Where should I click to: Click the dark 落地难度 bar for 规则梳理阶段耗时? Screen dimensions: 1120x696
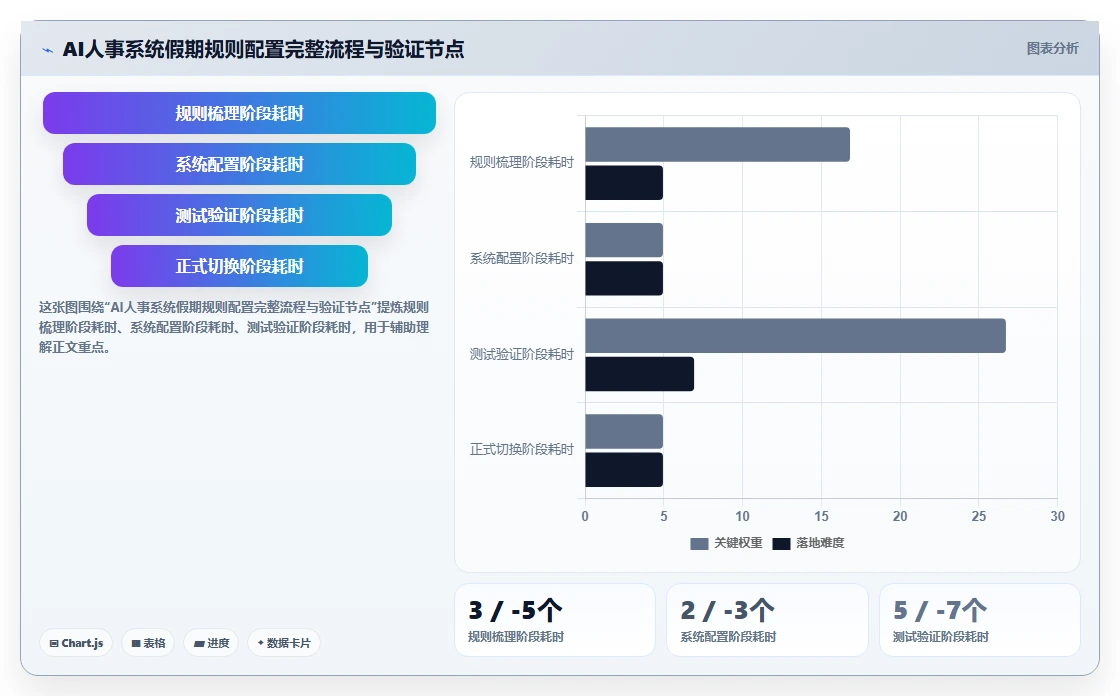(624, 183)
